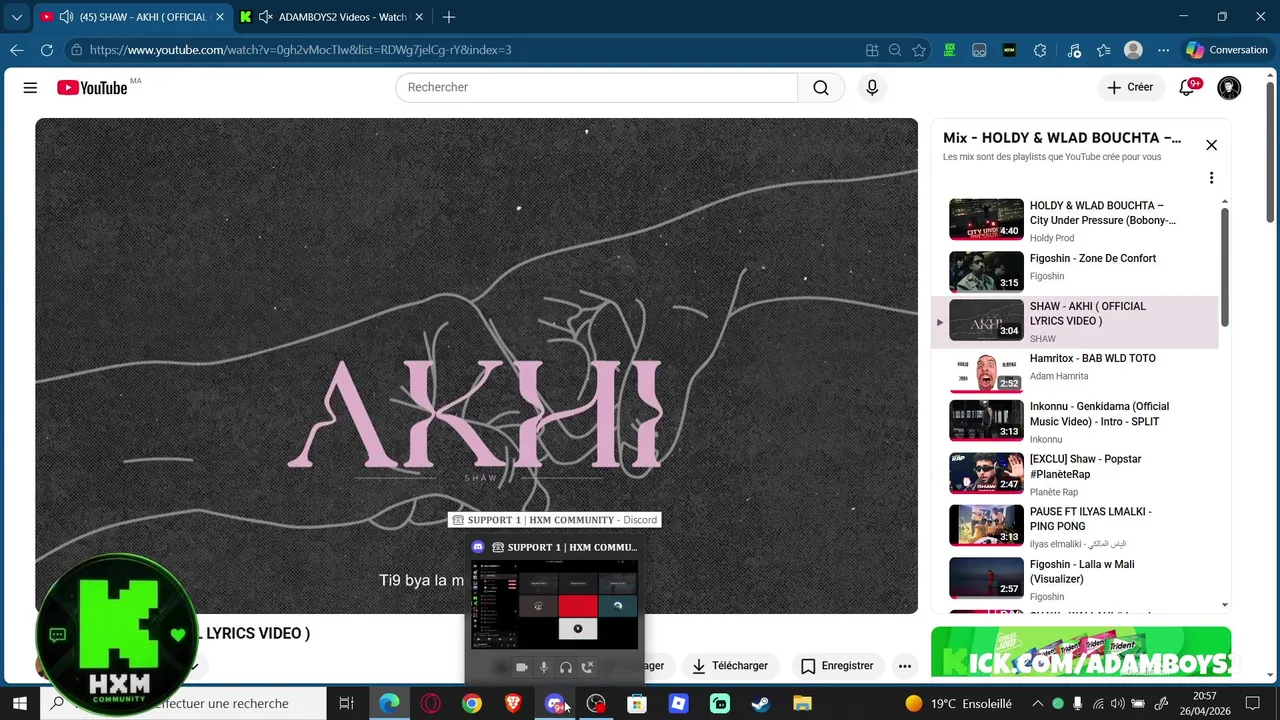The height and width of the screenshot is (720, 1280).
Task: Open the green Kick Loot extension
Action: pos(949,50)
